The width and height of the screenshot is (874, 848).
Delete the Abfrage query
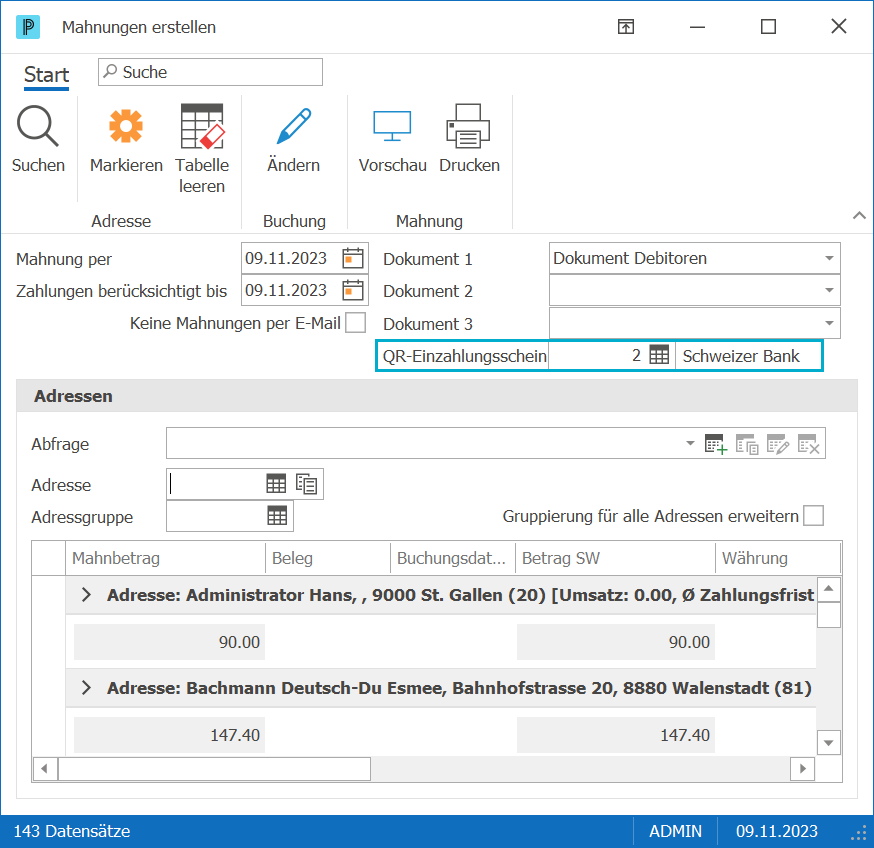pyautogui.click(x=809, y=444)
